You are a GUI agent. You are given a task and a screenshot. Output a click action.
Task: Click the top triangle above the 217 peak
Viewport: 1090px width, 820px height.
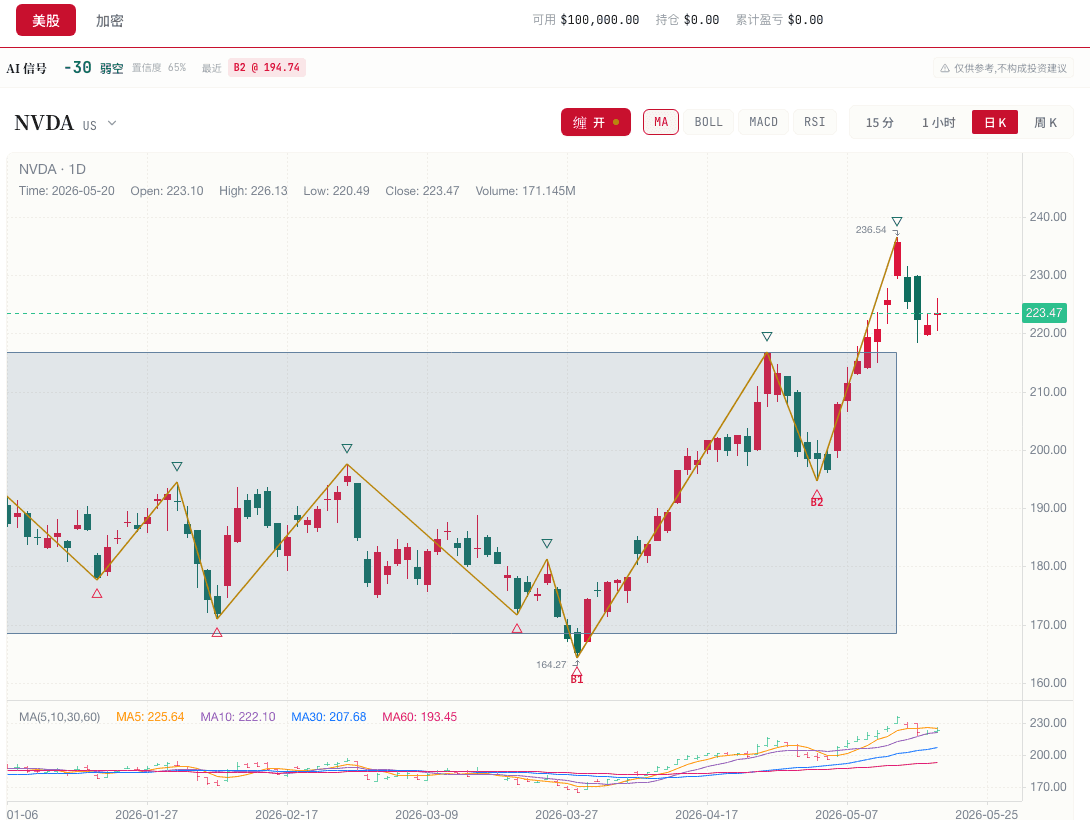coord(767,336)
